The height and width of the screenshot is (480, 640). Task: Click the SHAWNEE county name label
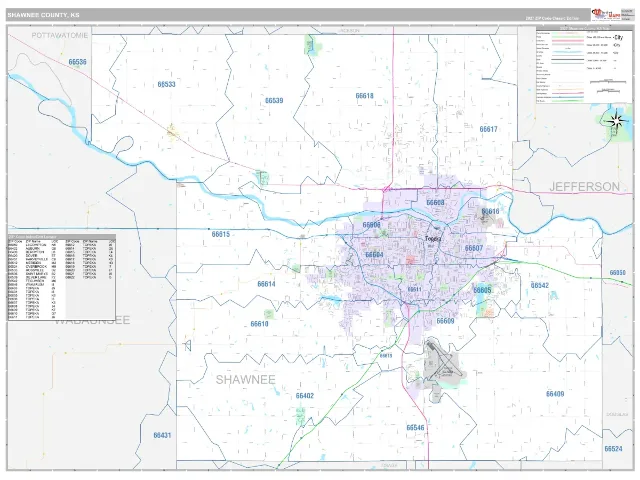(246, 380)
